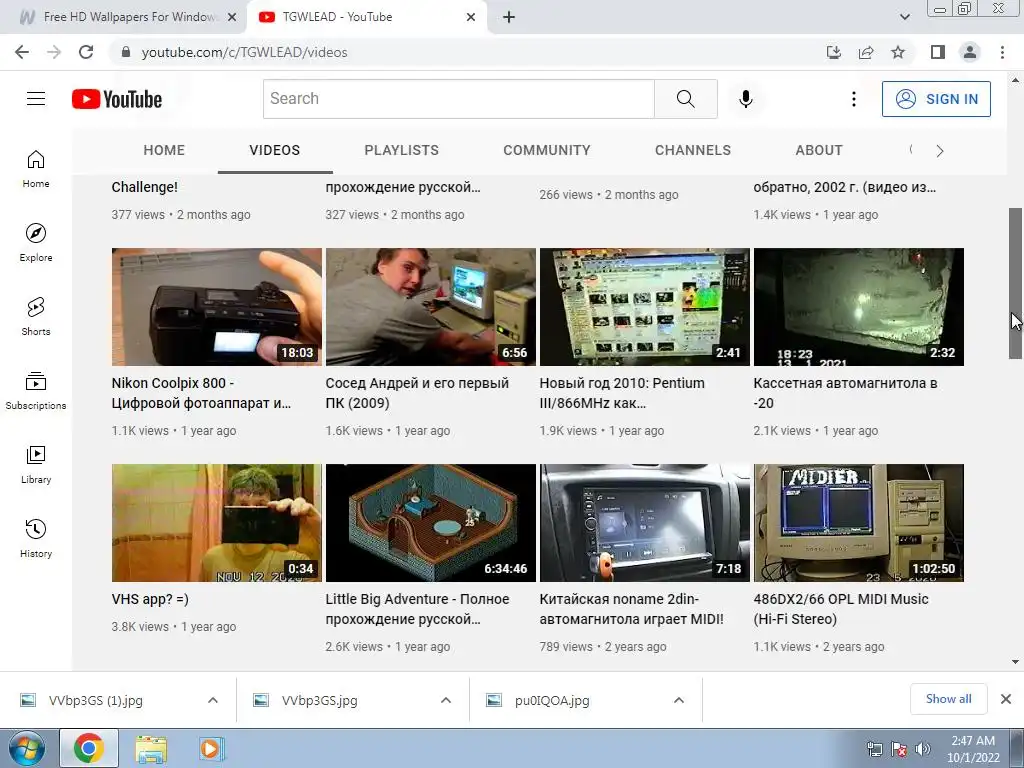Reload the current page

click(86, 52)
